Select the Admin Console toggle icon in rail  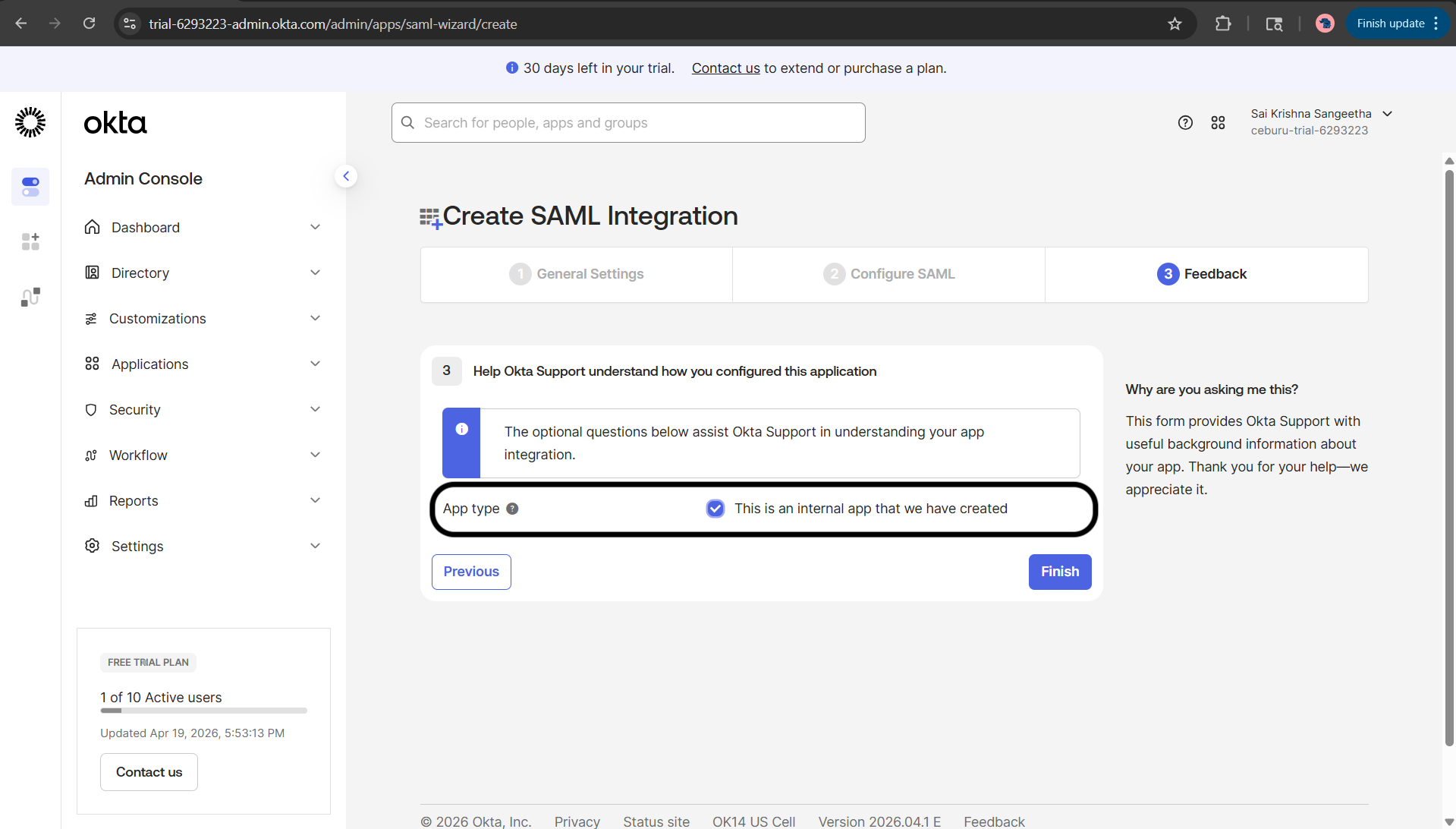click(x=30, y=187)
